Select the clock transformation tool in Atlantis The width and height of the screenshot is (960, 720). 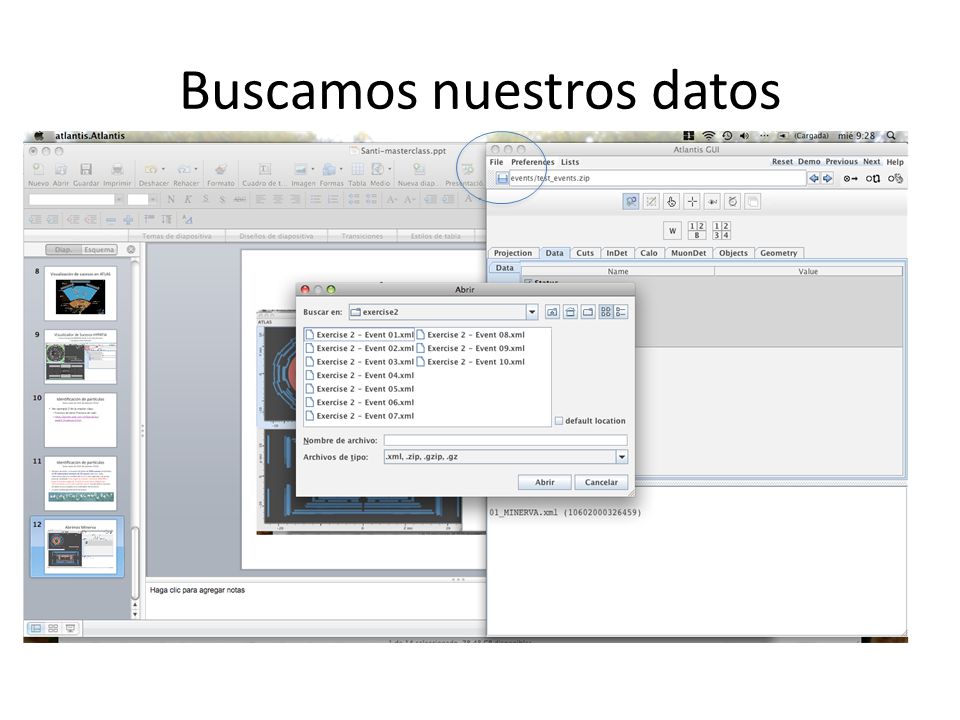(x=733, y=201)
